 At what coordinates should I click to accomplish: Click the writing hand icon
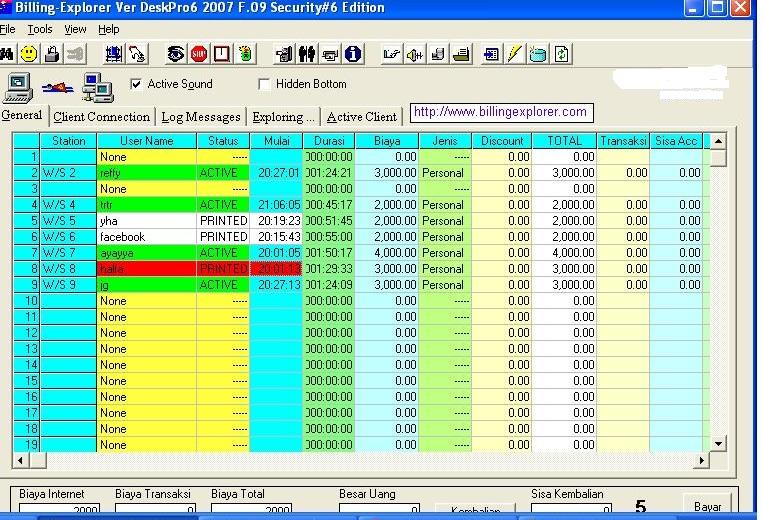pos(391,54)
